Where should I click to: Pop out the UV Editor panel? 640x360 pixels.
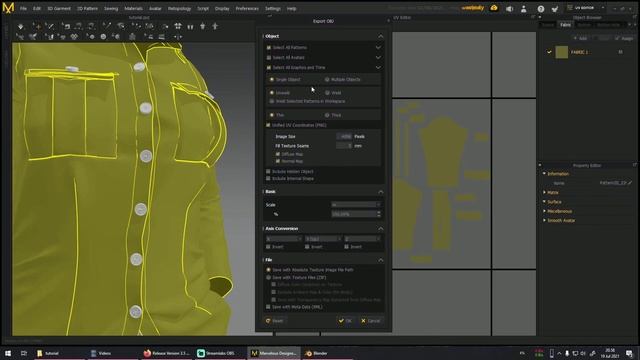pyautogui.click(x=533, y=17)
